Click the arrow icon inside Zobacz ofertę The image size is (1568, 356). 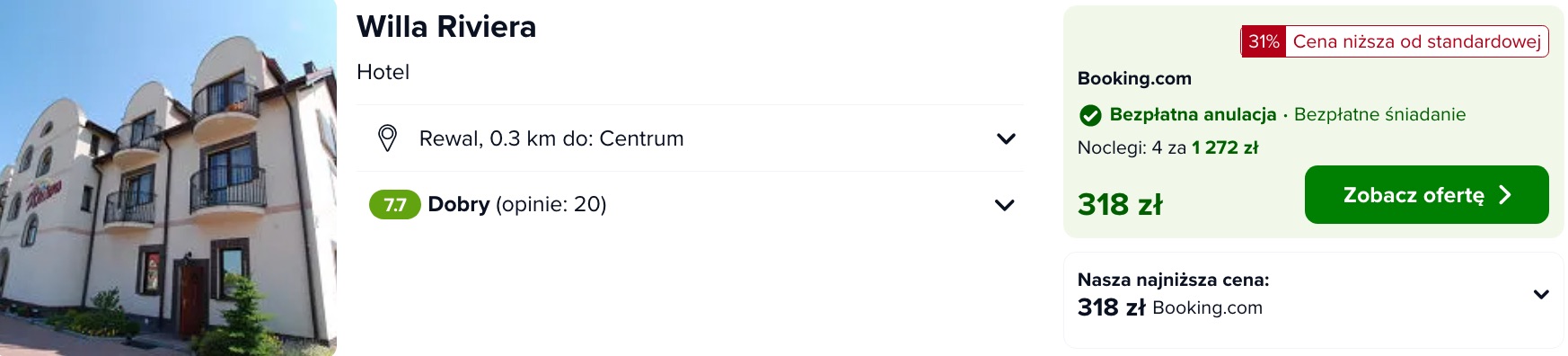[1506, 195]
